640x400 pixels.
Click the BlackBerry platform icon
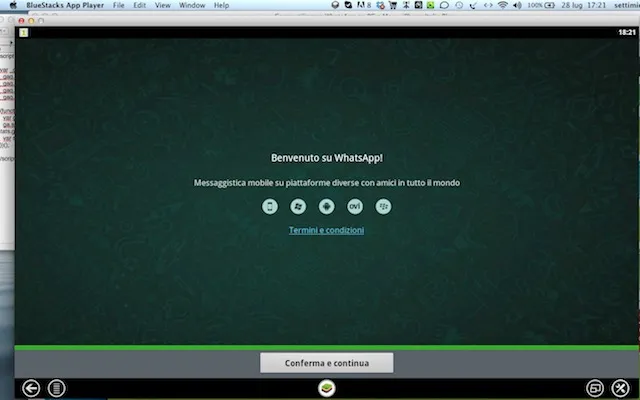(x=383, y=207)
